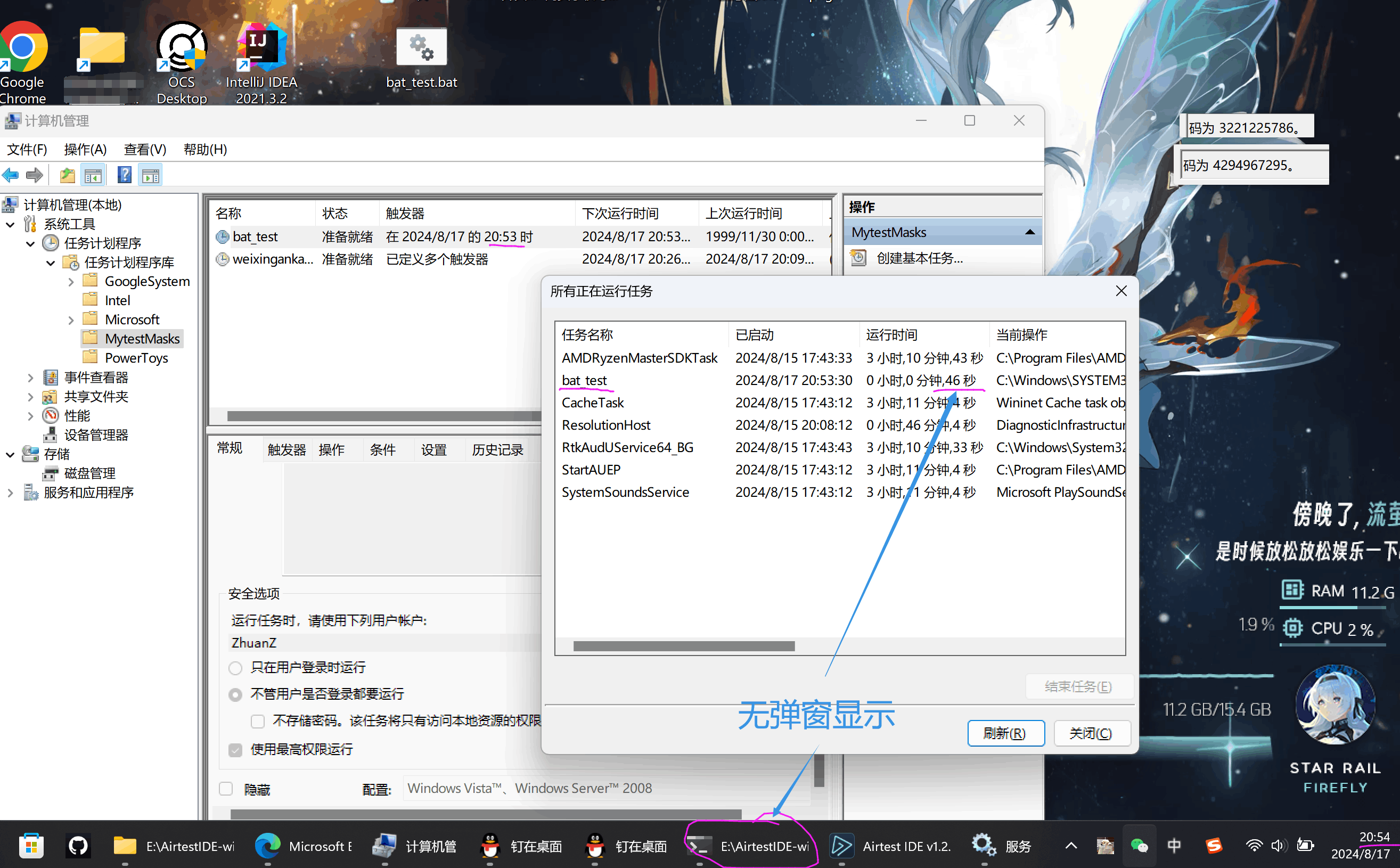
Task: Select PowerToys folder in tree
Action: [x=136, y=358]
